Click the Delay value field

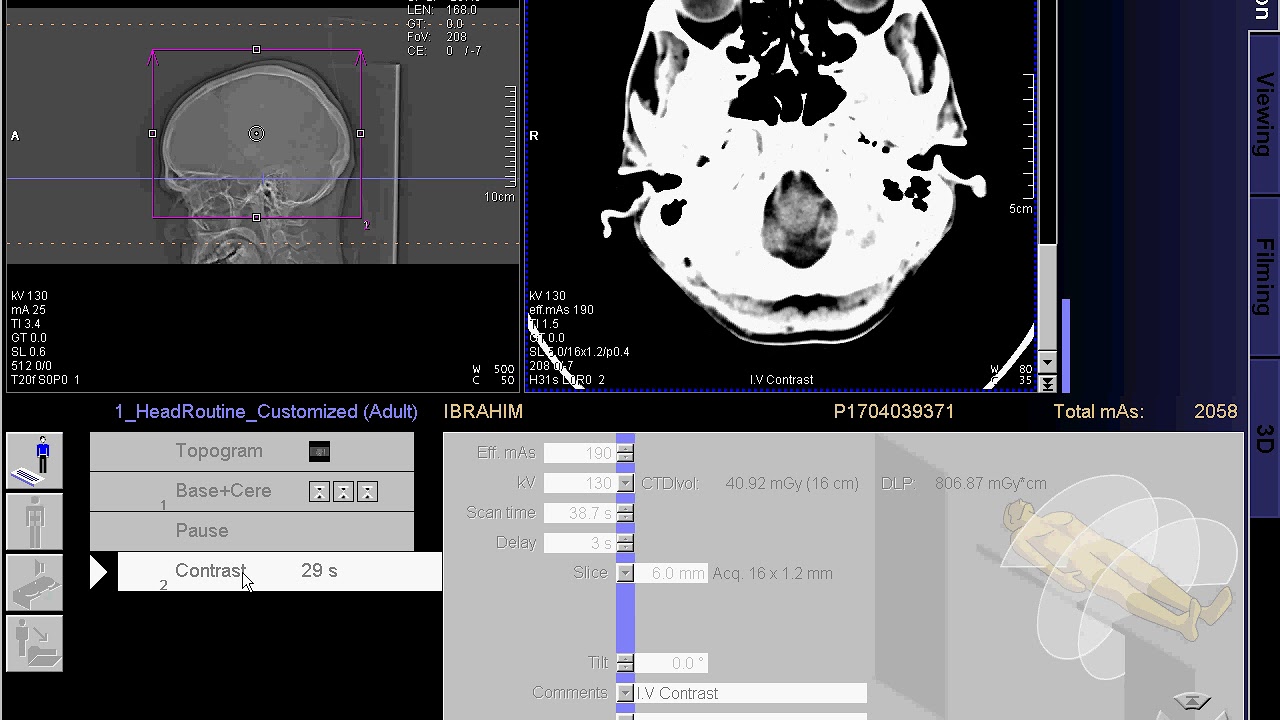[x=580, y=543]
